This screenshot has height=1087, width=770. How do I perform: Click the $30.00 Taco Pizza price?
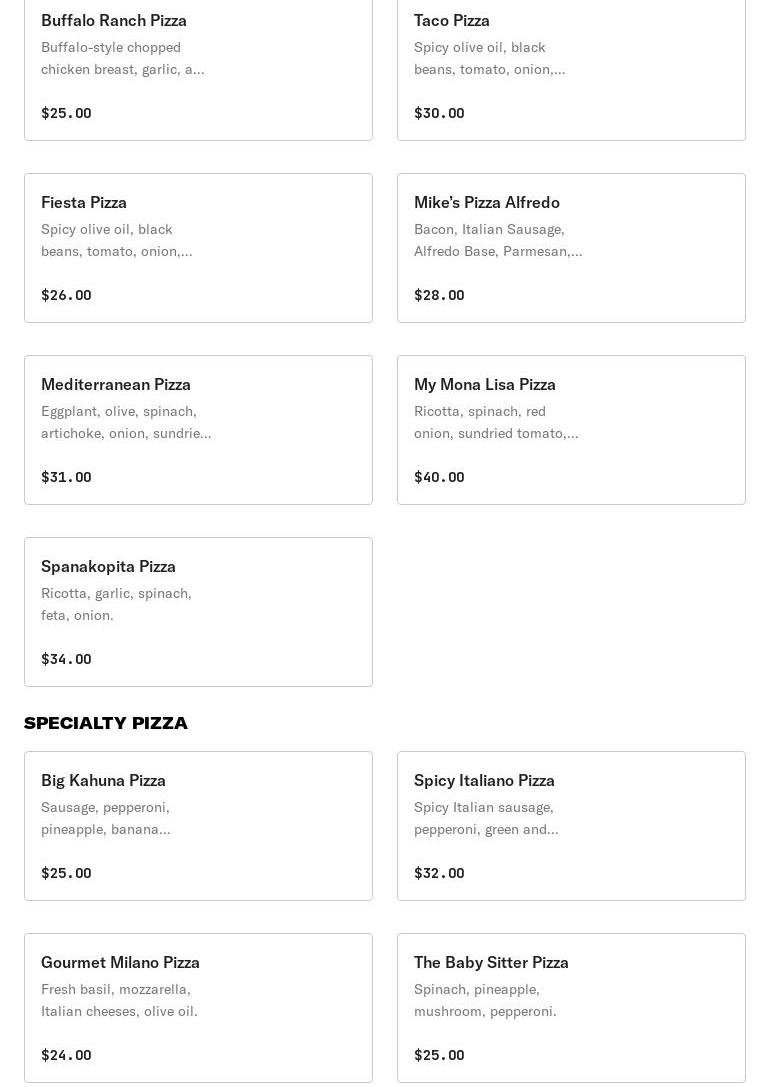coord(439,113)
